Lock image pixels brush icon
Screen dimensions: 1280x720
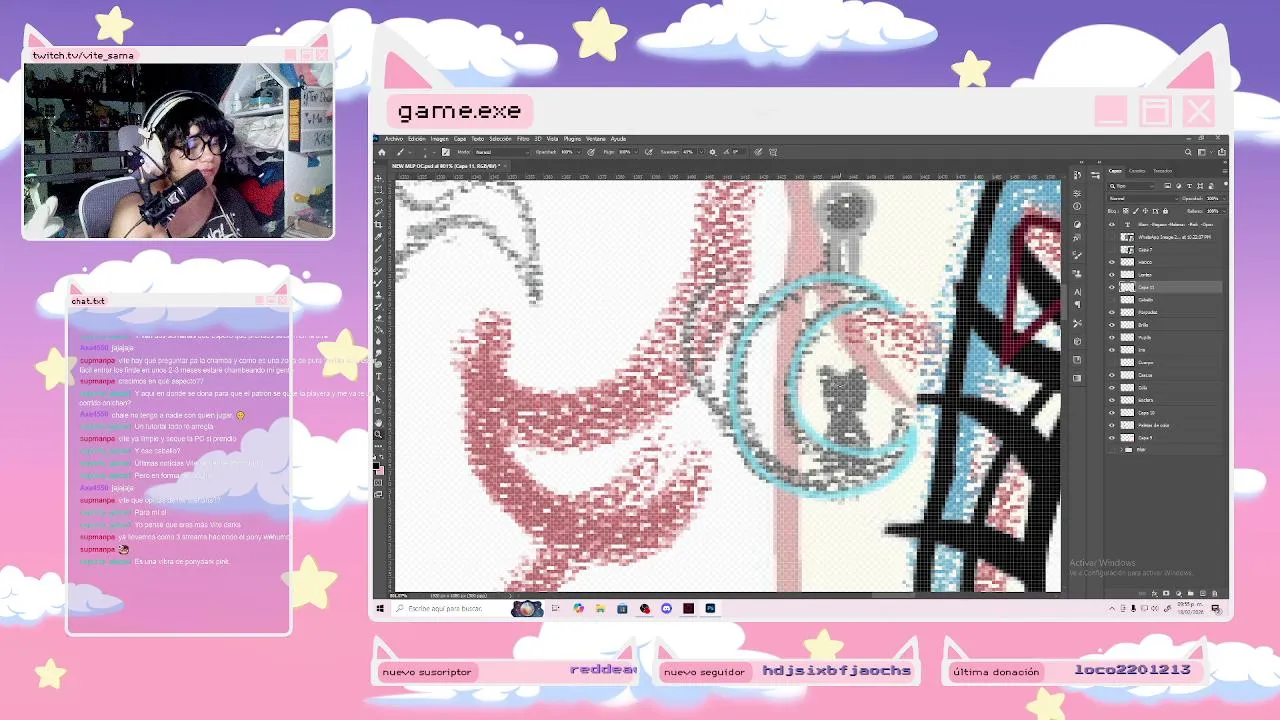click(1136, 211)
